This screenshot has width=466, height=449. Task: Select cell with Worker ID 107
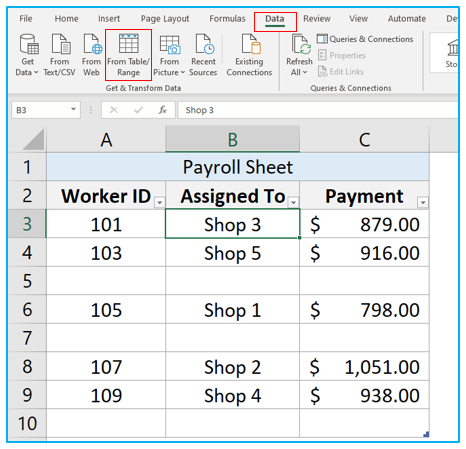click(x=106, y=367)
